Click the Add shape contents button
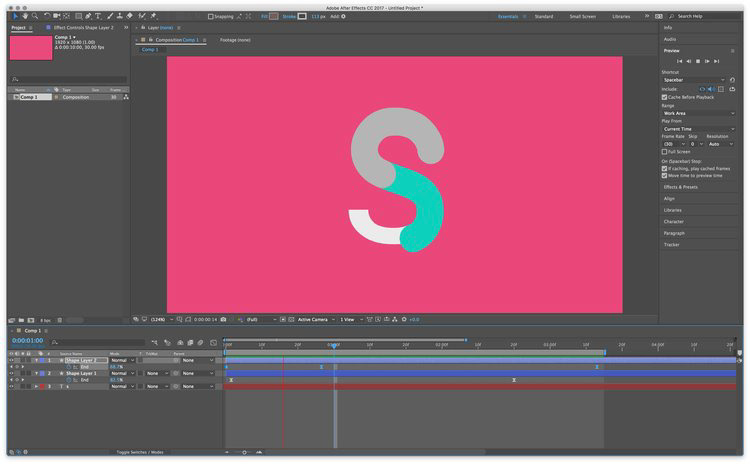Screen dimensions: 750x464 click(343, 16)
